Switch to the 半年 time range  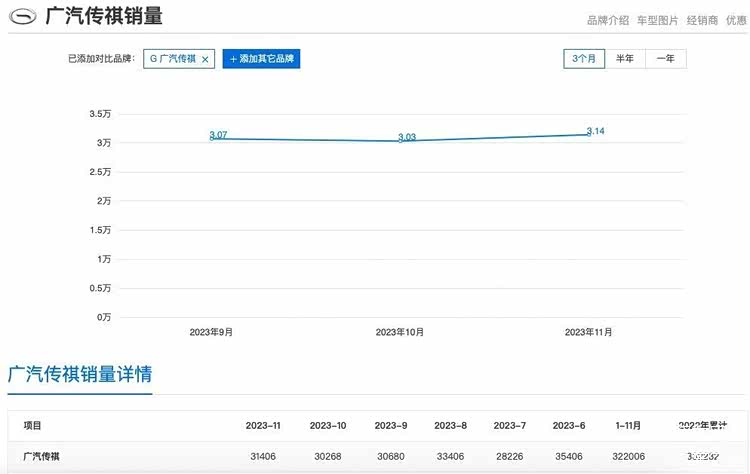coord(625,59)
